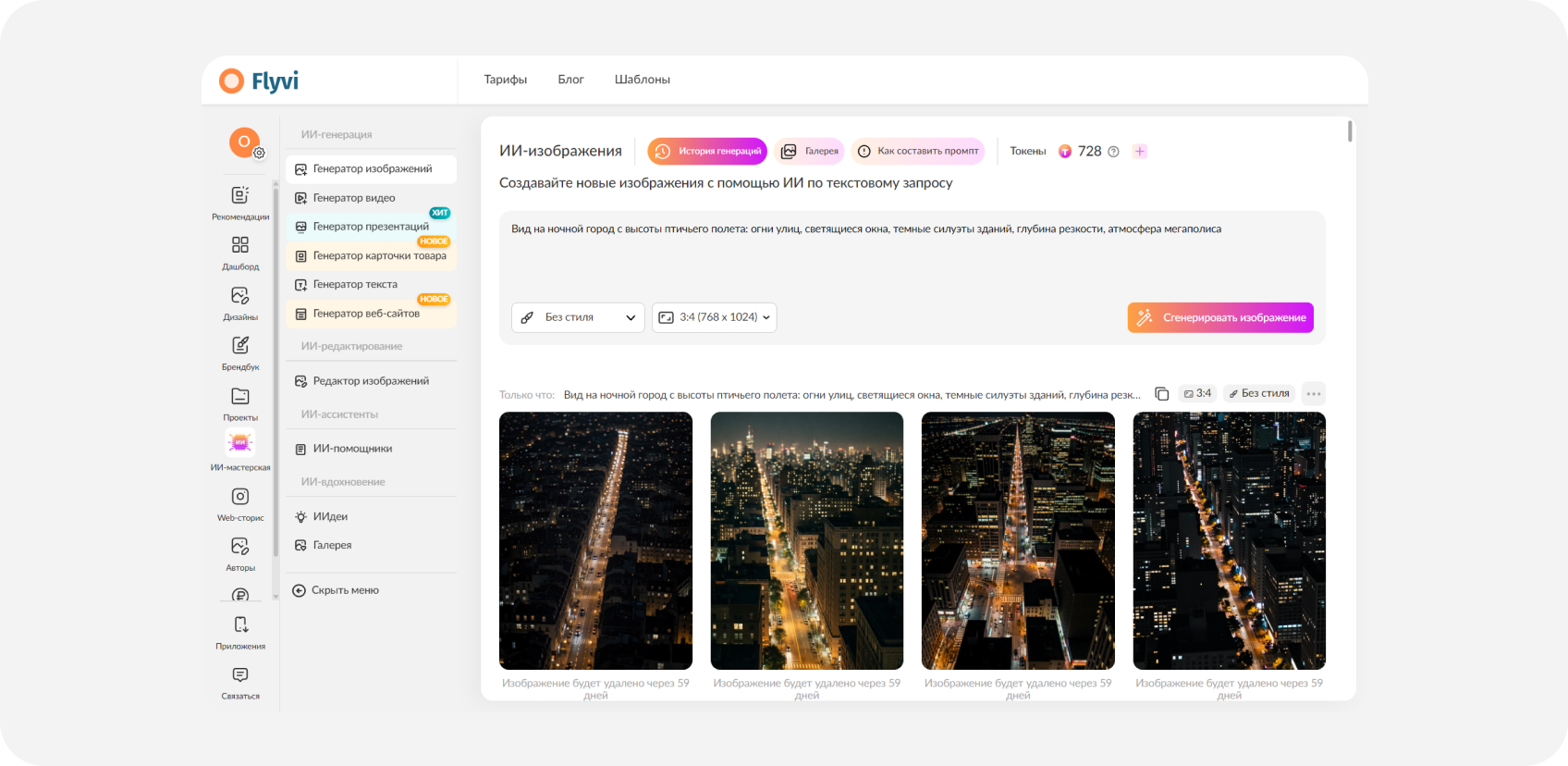Click the orange profile avatar

[244, 142]
